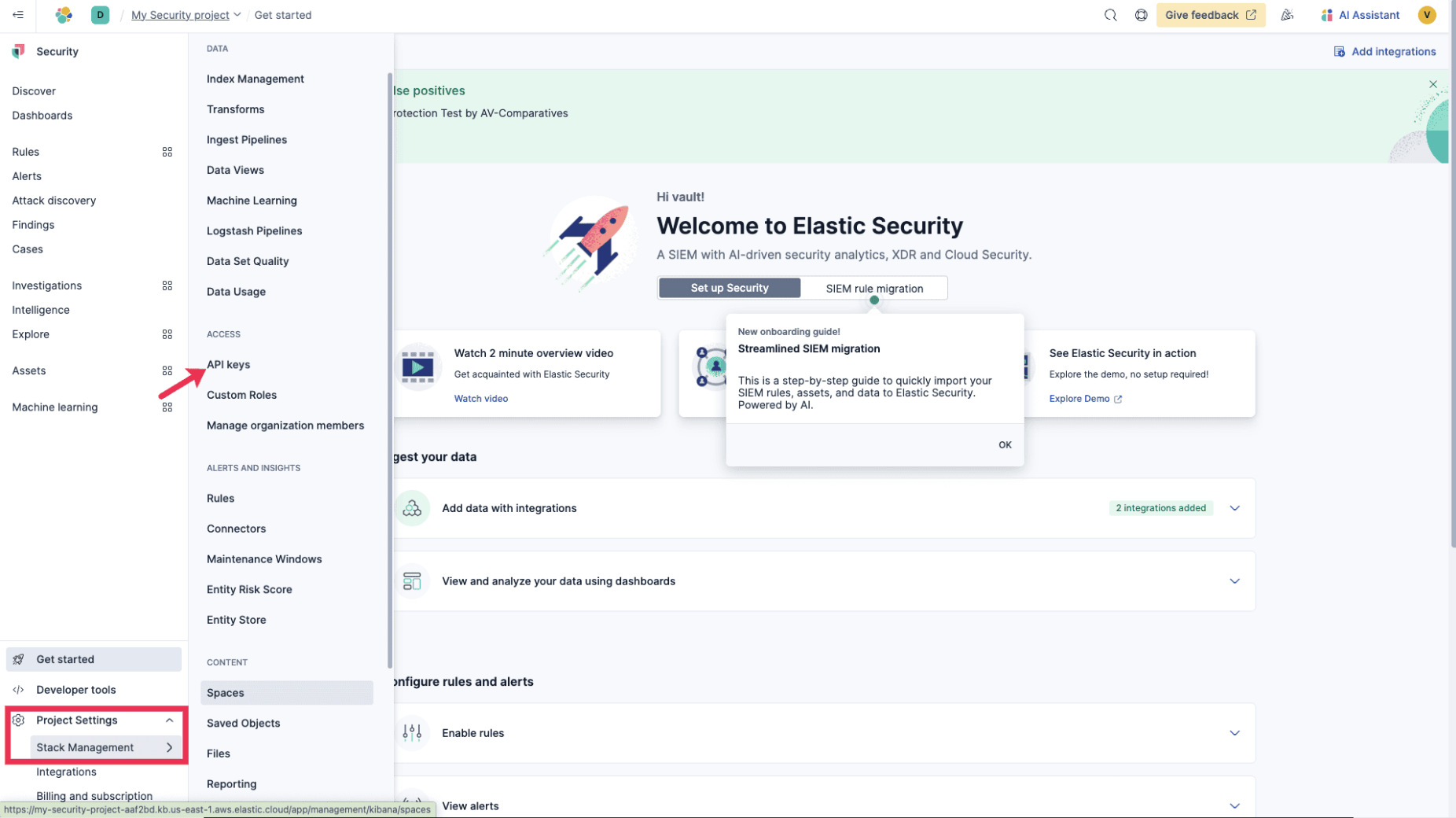Image resolution: width=1456 pixels, height=818 pixels.
Task: Click the Add data integrations icon
Action: 412,508
